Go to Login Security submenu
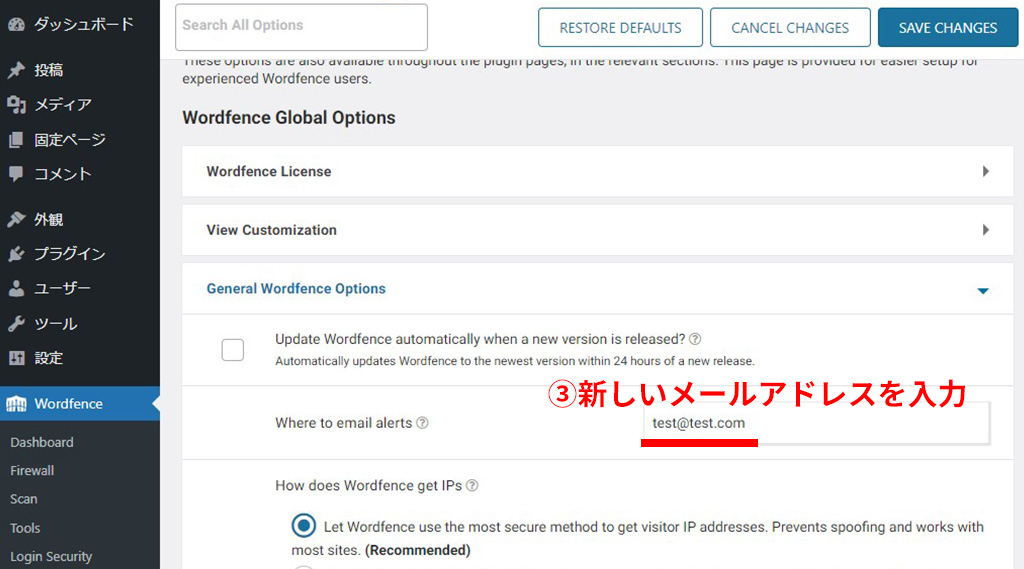The width and height of the screenshot is (1024, 569). click(51, 557)
